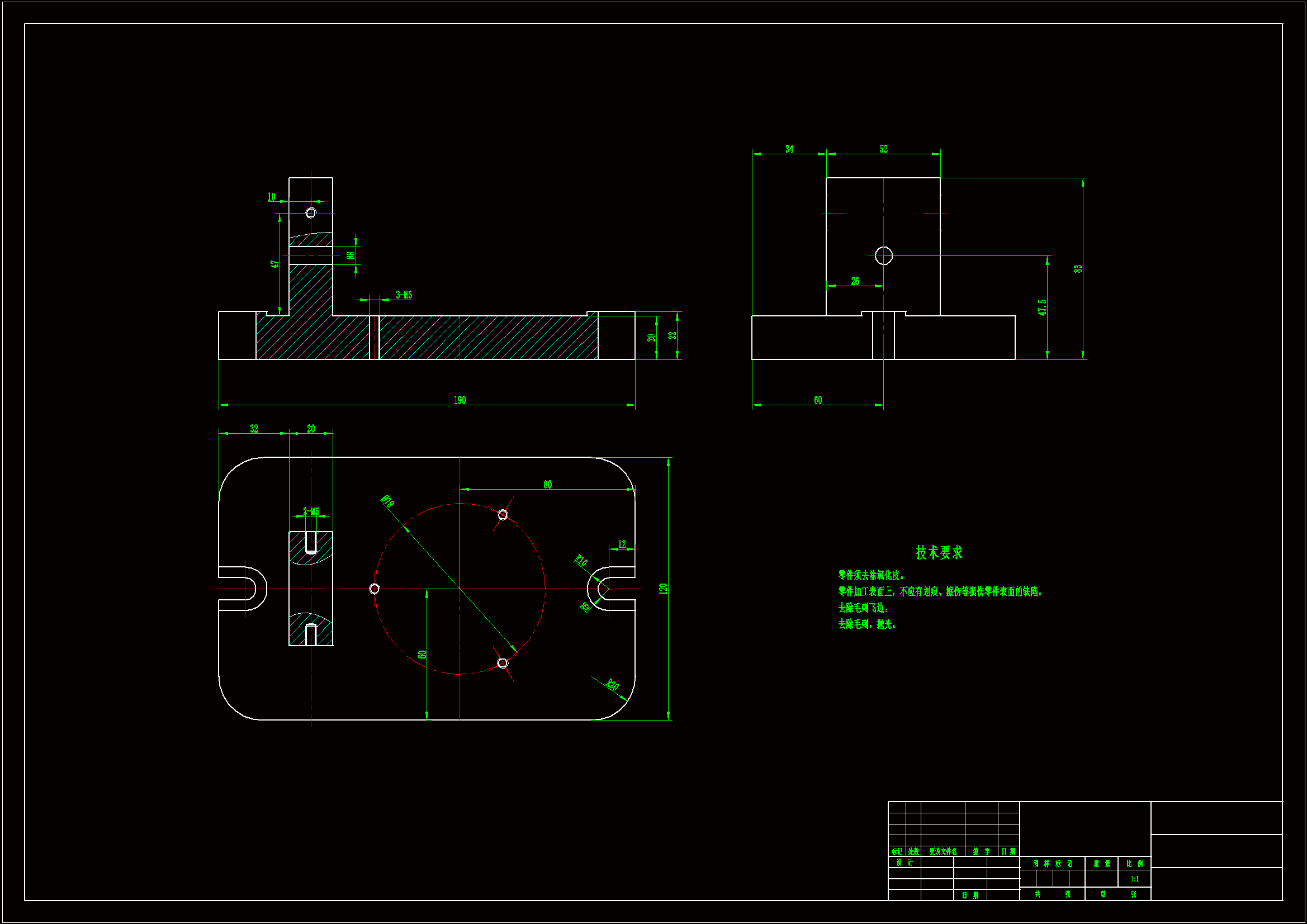Select the 80 dimension in plan view
This screenshot has height=924, width=1307.
click(547, 485)
